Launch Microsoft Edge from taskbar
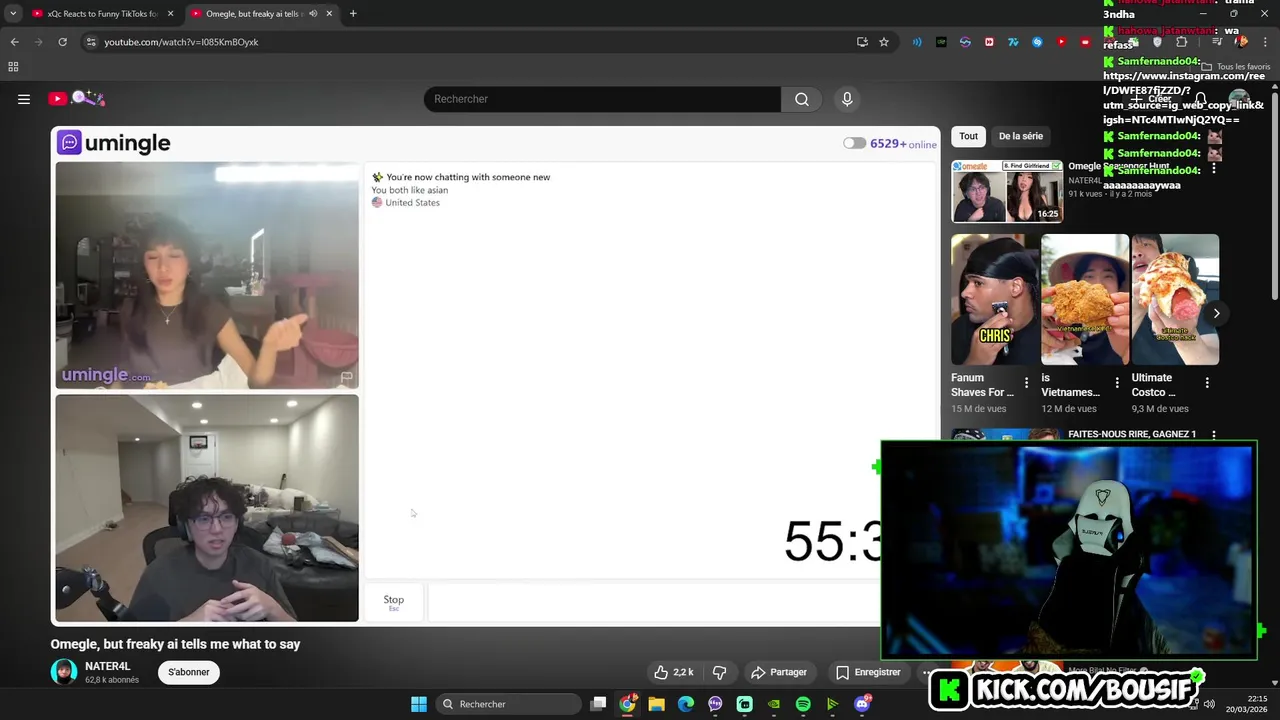The width and height of the screenshot is (1280, 720). coord(686,704)
